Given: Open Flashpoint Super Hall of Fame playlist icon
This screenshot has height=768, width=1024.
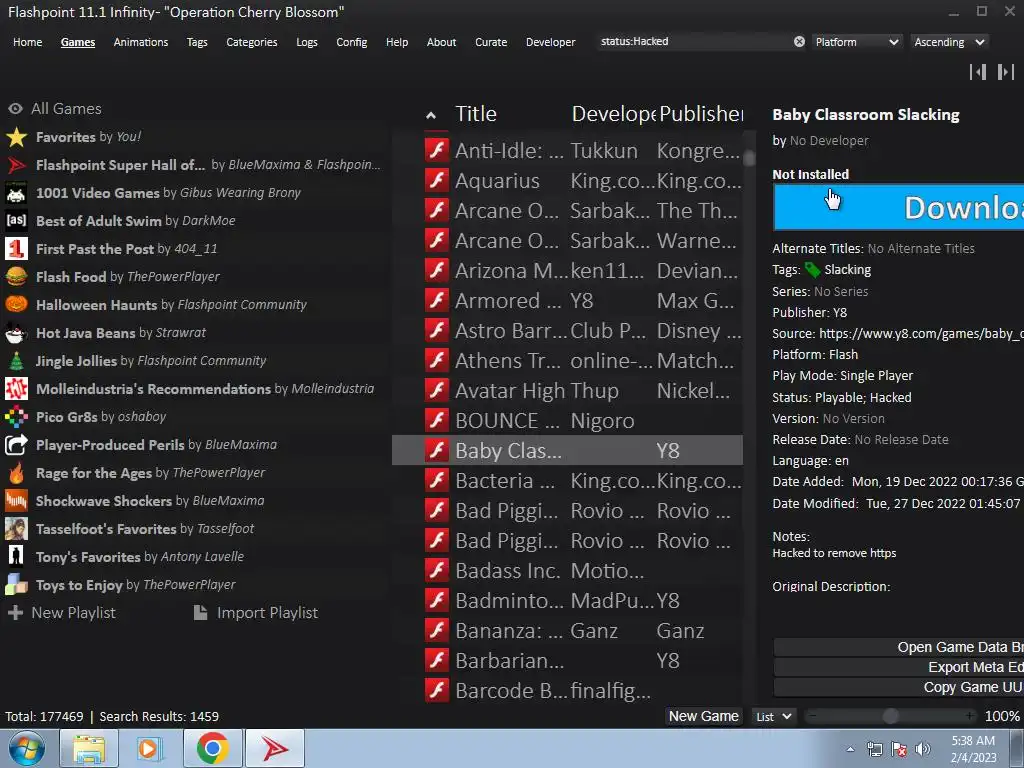Looking at the screenshot, I should point(16,165).
